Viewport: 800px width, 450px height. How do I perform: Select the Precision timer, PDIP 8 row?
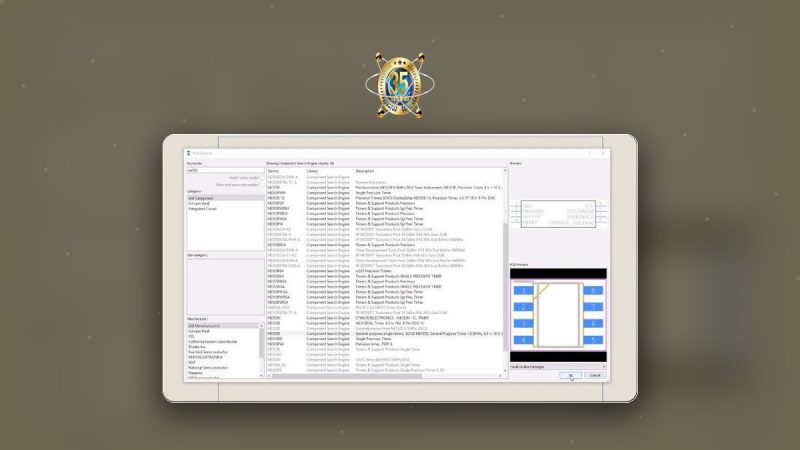click(385, 344)
